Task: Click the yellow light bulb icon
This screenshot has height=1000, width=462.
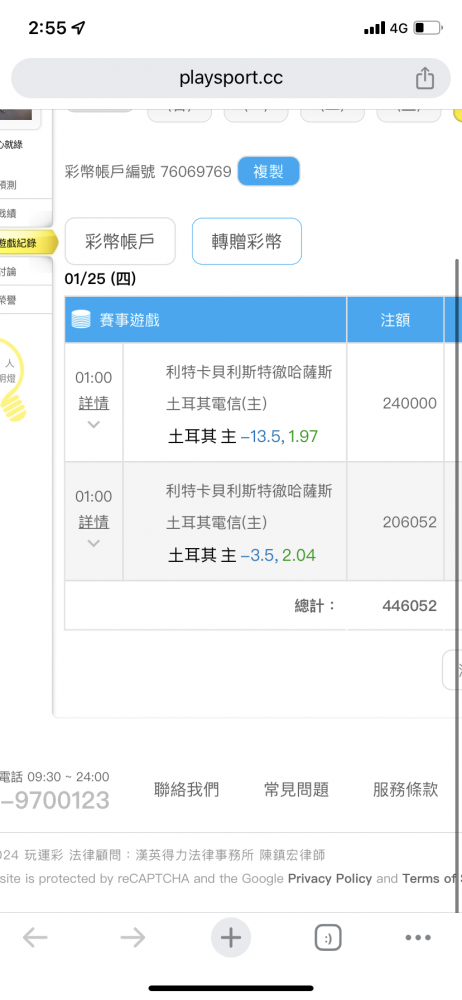Action: coord(11,376)
